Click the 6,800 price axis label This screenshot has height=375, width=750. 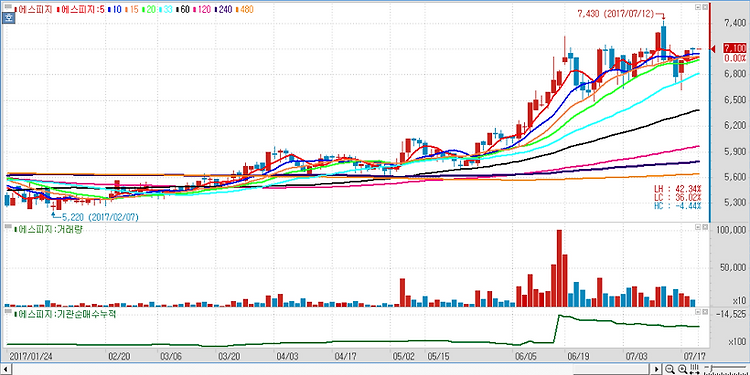735,74
